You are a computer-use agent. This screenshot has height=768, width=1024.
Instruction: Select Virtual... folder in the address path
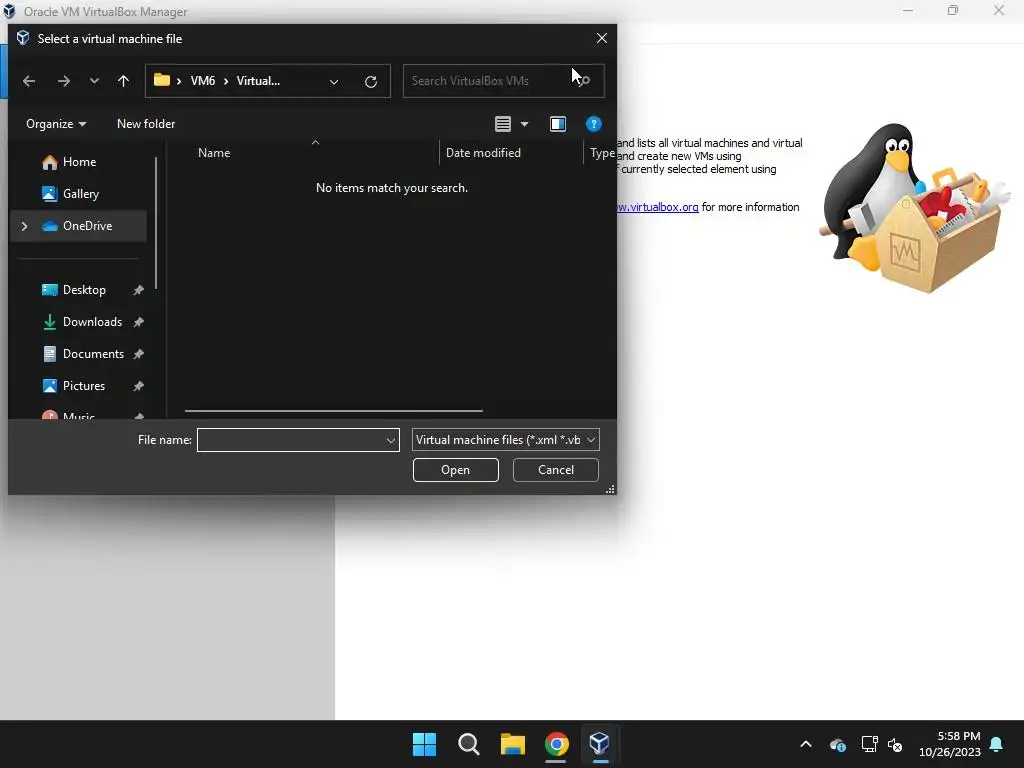tap(258, 81)
